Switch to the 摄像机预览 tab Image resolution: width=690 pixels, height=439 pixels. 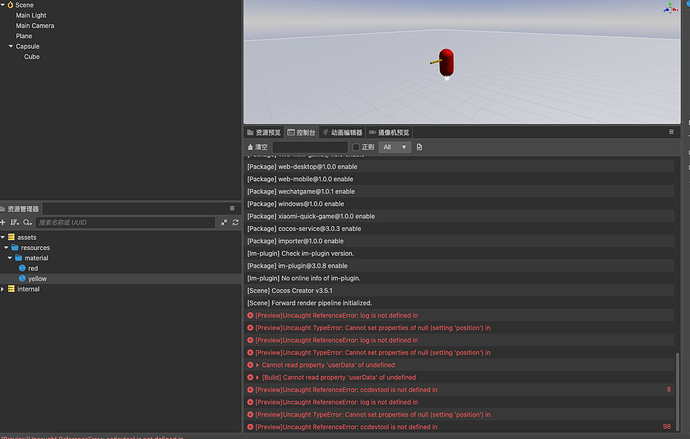click(x=389, y=132)
